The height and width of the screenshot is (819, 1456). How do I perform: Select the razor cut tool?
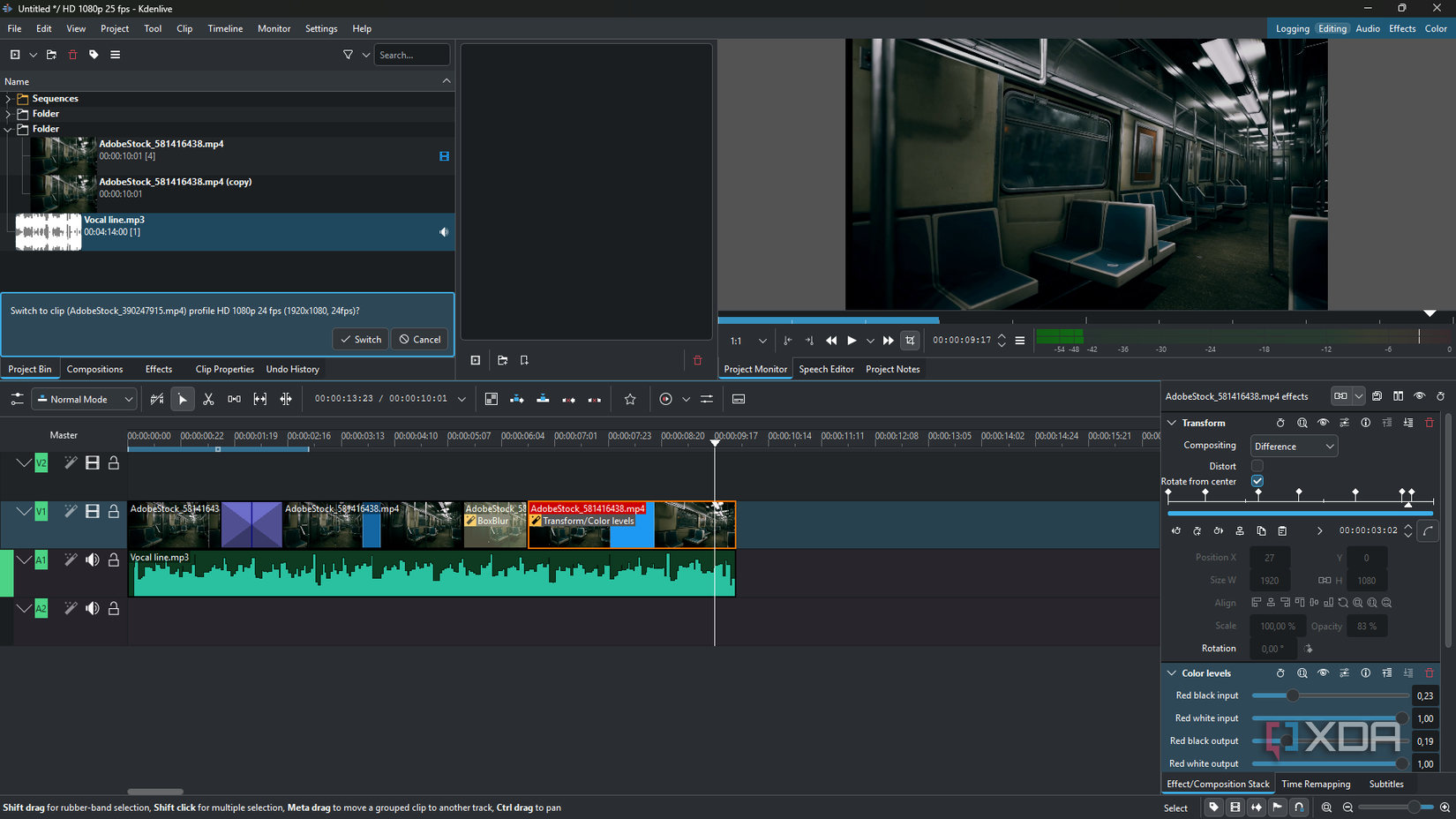click(x=208, y=400)
